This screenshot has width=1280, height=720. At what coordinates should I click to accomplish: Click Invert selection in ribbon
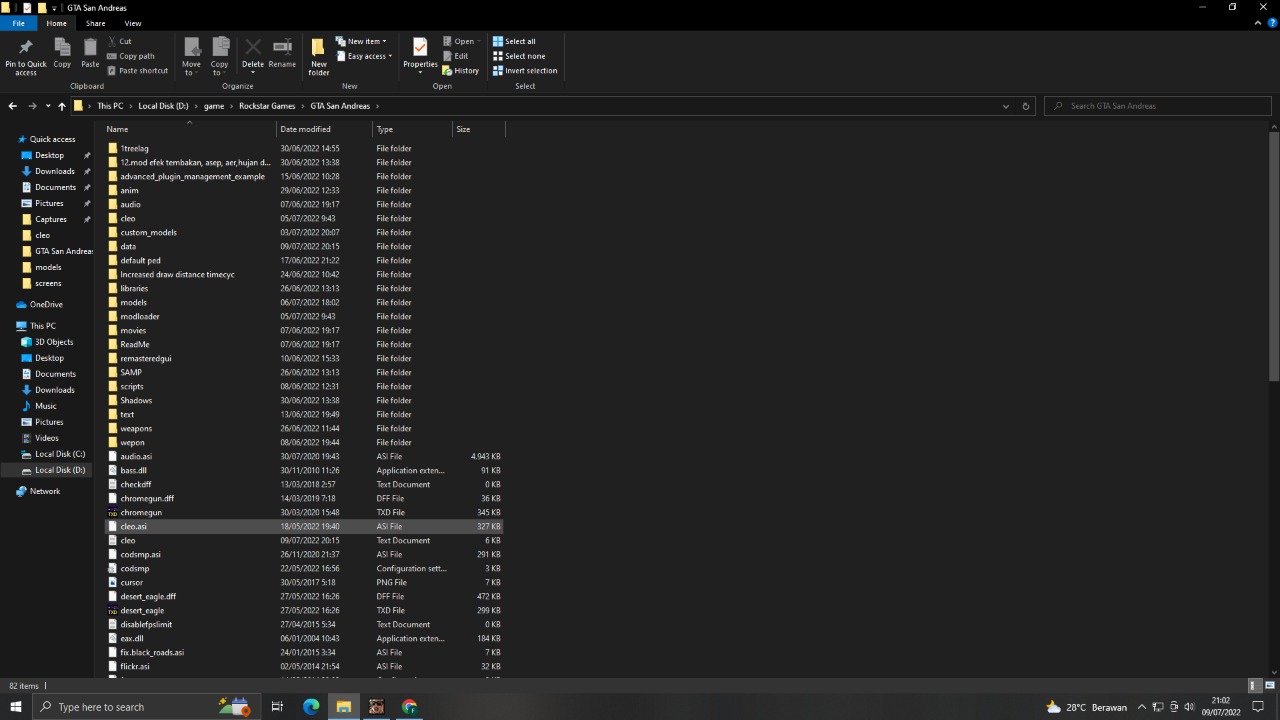click(x=525, y=70)
